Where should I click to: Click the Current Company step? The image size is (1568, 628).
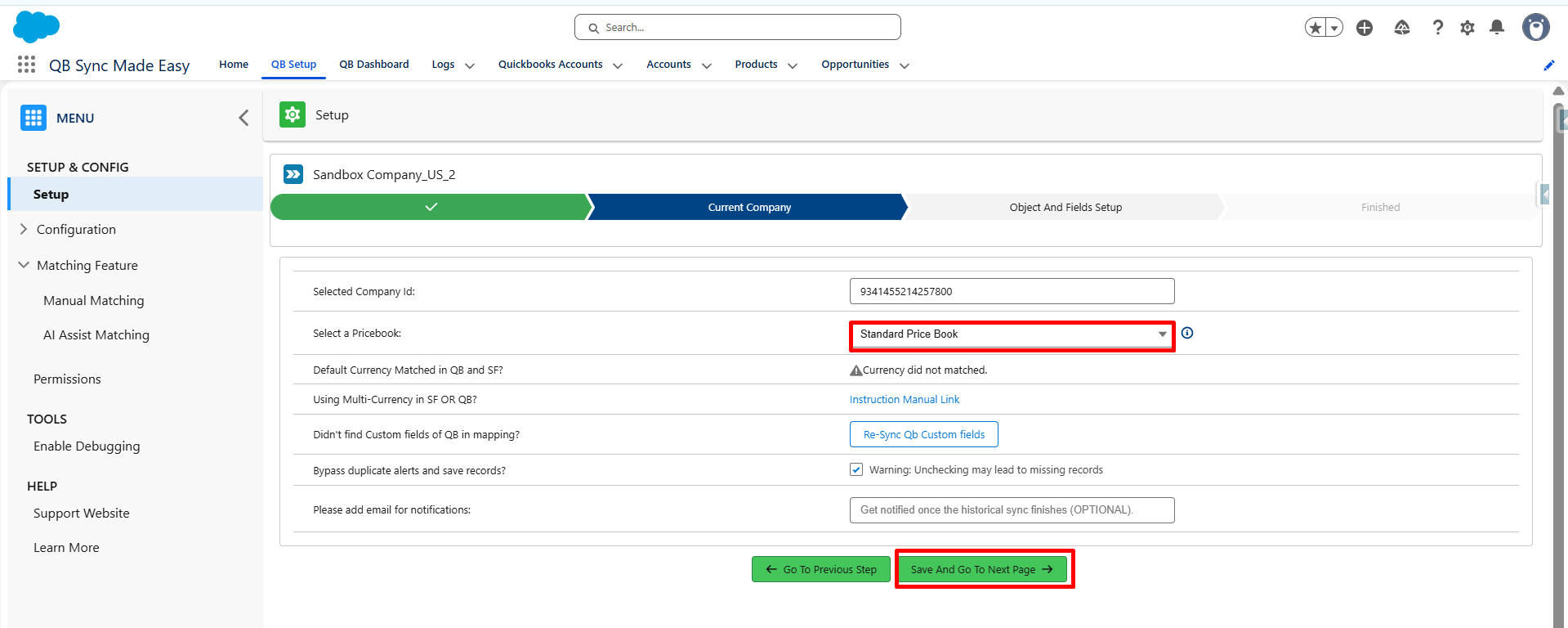pyautogui.click(x=748, y=207)
